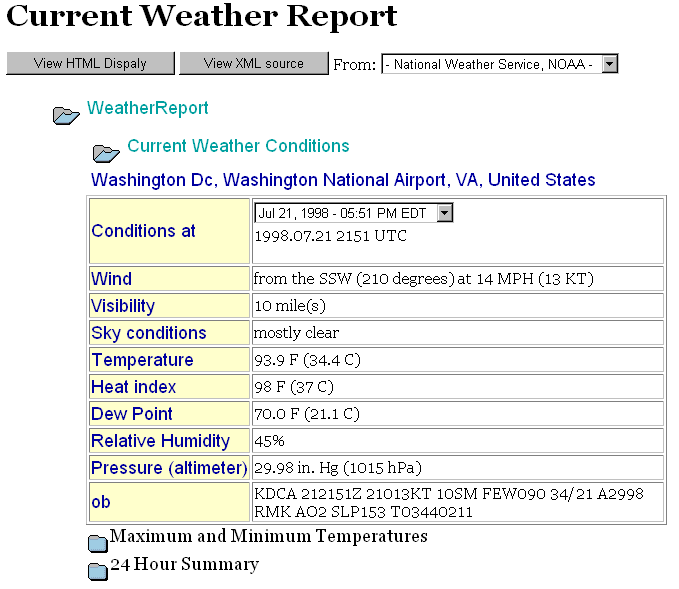Click the Pressure (altimeter) row label
The image size is (679, 589).
[169, 468]
